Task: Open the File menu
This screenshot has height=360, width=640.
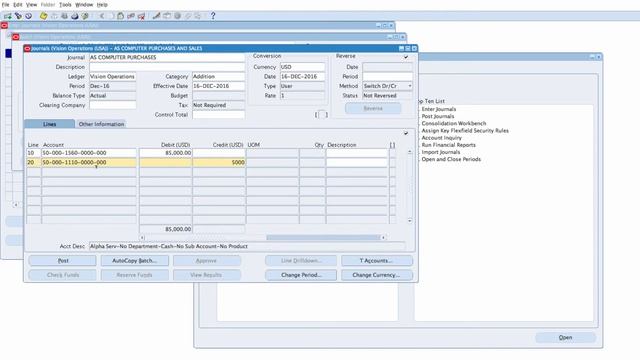Action: click(6, 4)
